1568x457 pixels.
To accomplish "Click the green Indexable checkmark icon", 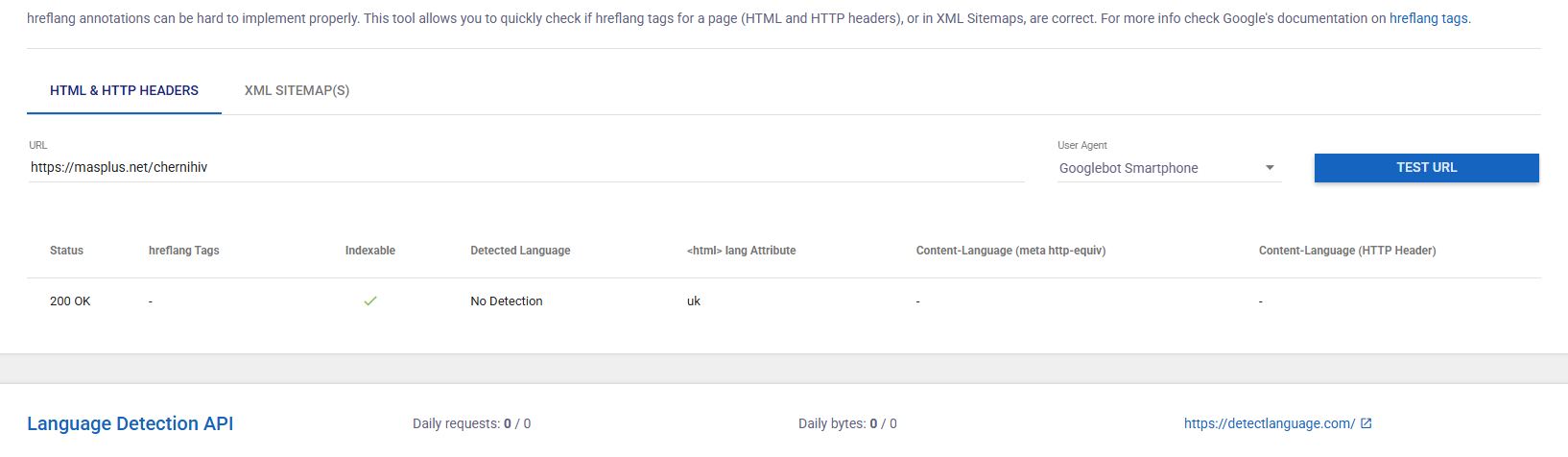I will [370, 301].
